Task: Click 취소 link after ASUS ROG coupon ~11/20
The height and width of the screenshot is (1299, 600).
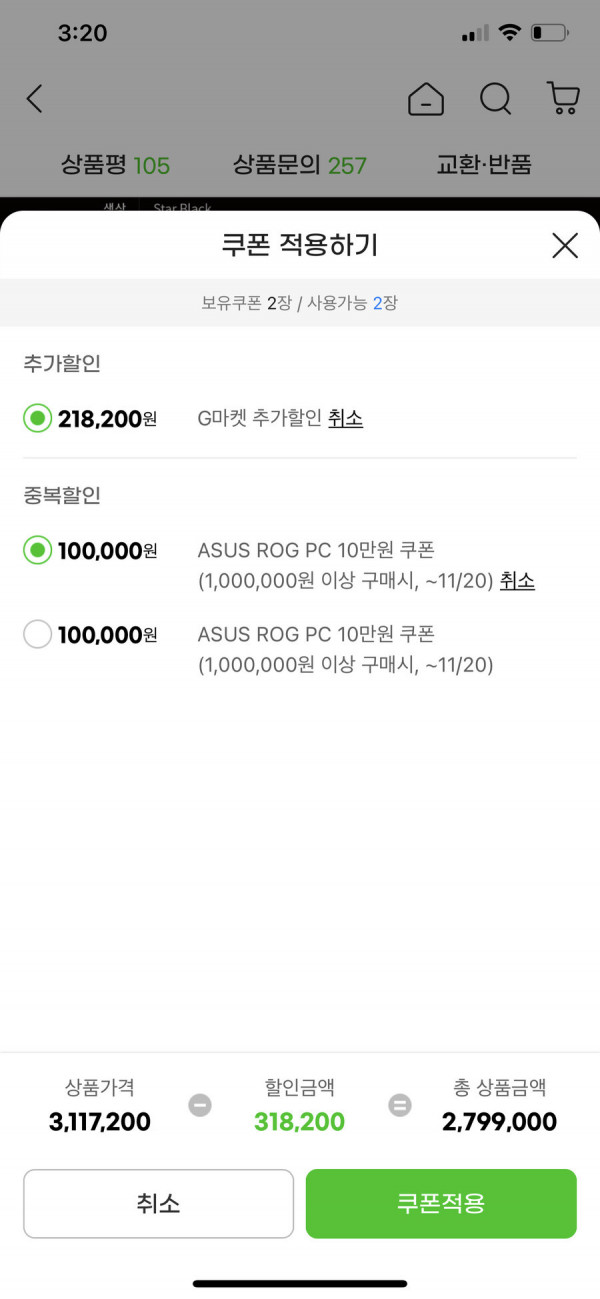Action: click(x=517, y=580)
